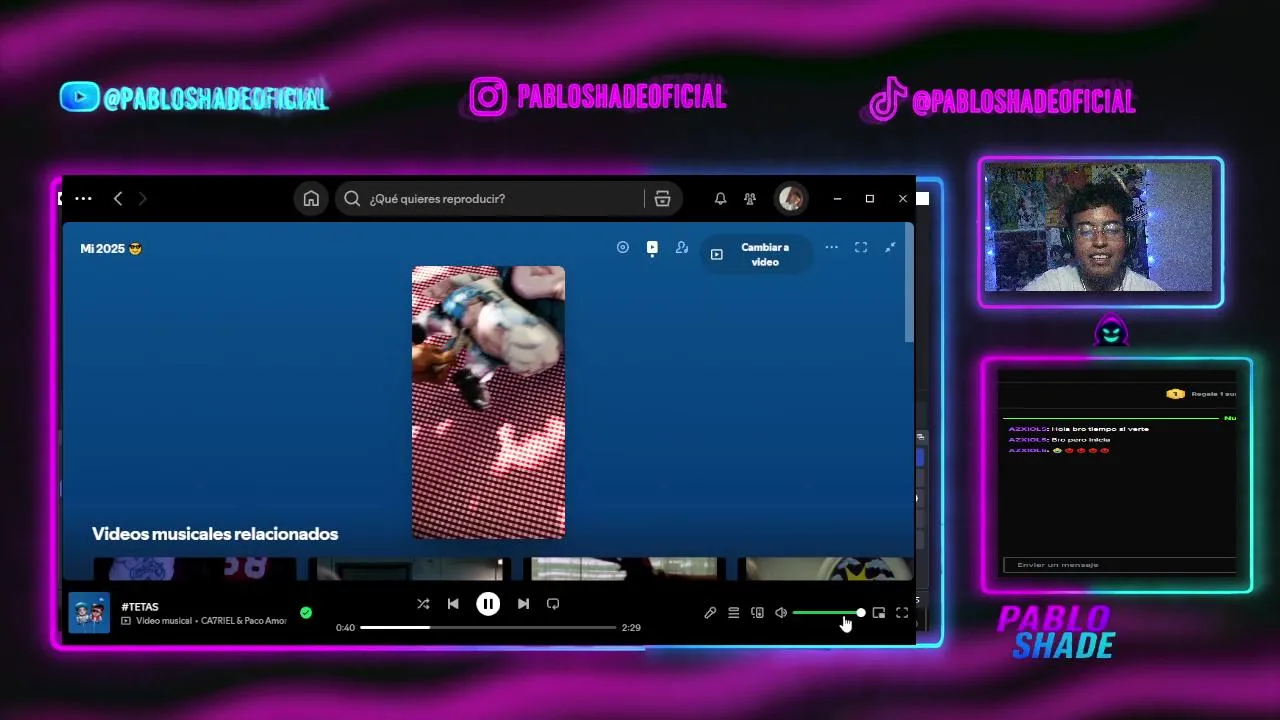
Task: Click the total duration 2:29
Action: [x=631, y=628]
